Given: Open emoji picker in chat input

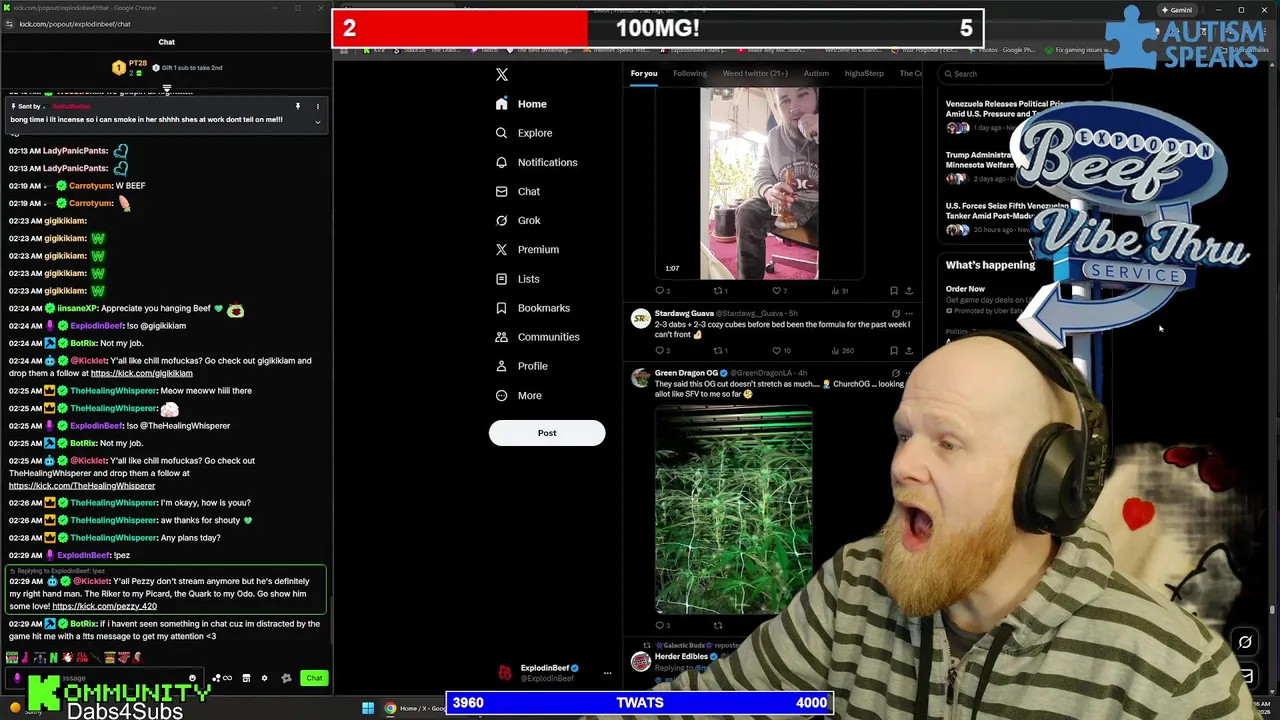Looking at the screenshot, I should (192, 678).
